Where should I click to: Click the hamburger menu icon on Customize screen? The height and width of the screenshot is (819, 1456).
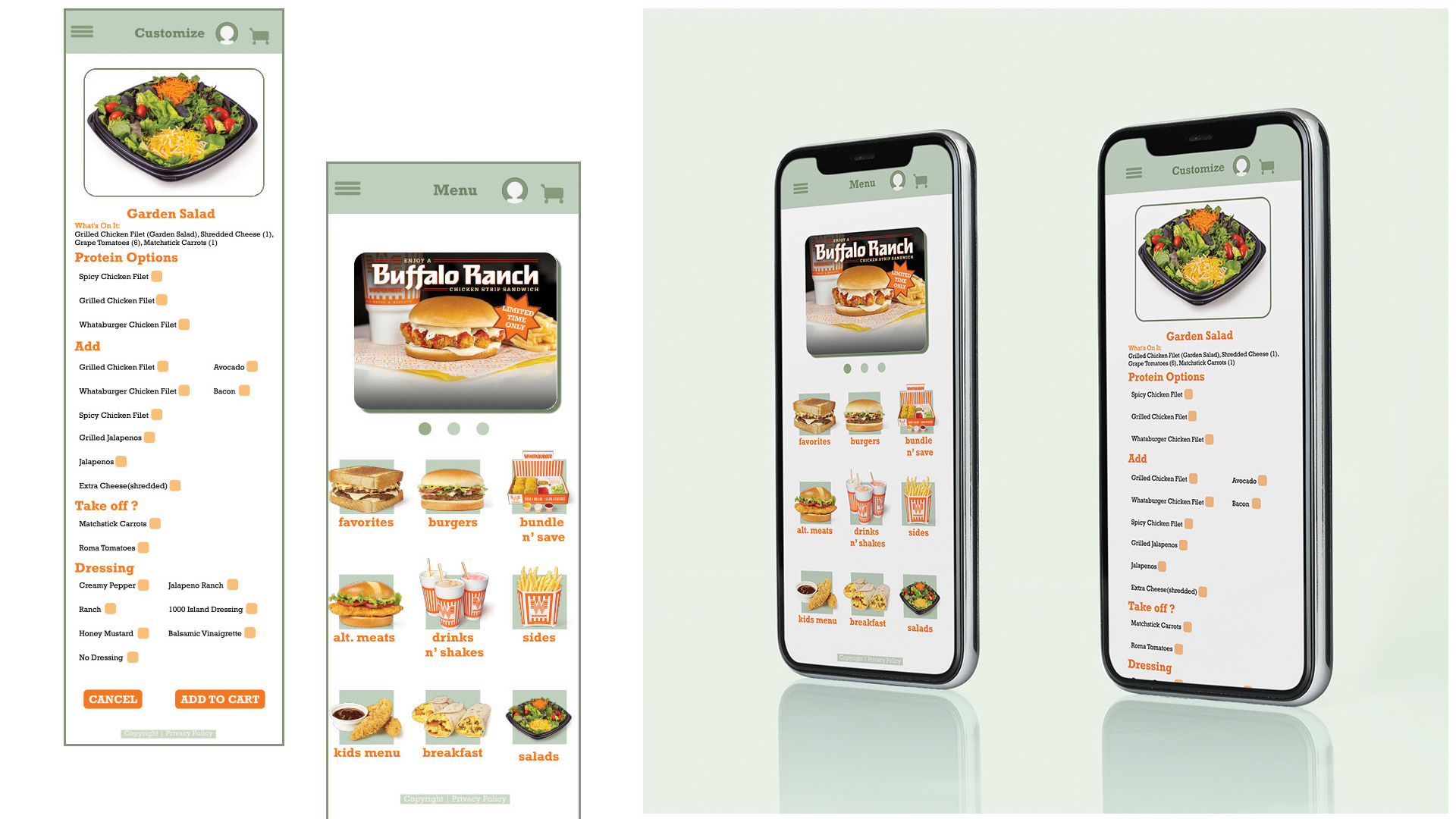[83, 32]
